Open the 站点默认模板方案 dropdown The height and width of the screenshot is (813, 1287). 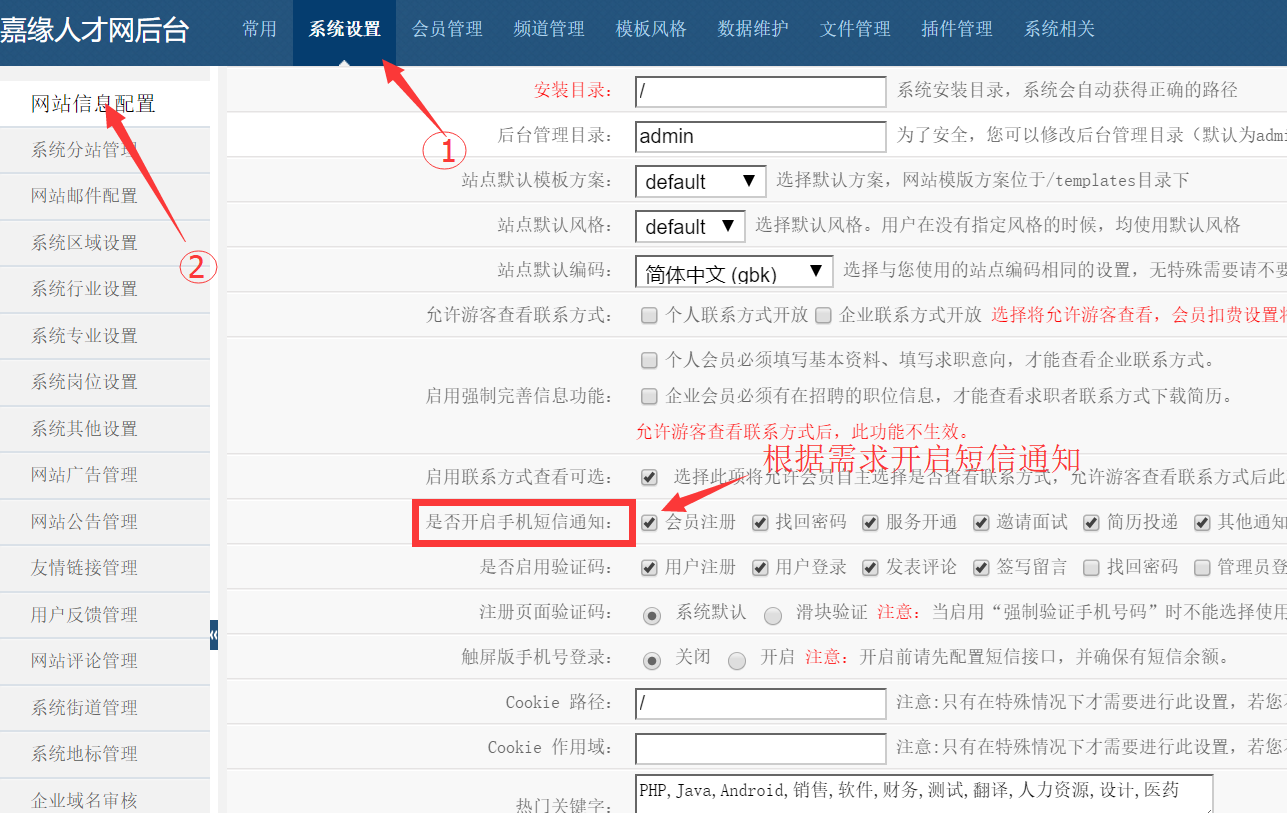(700, 182)
